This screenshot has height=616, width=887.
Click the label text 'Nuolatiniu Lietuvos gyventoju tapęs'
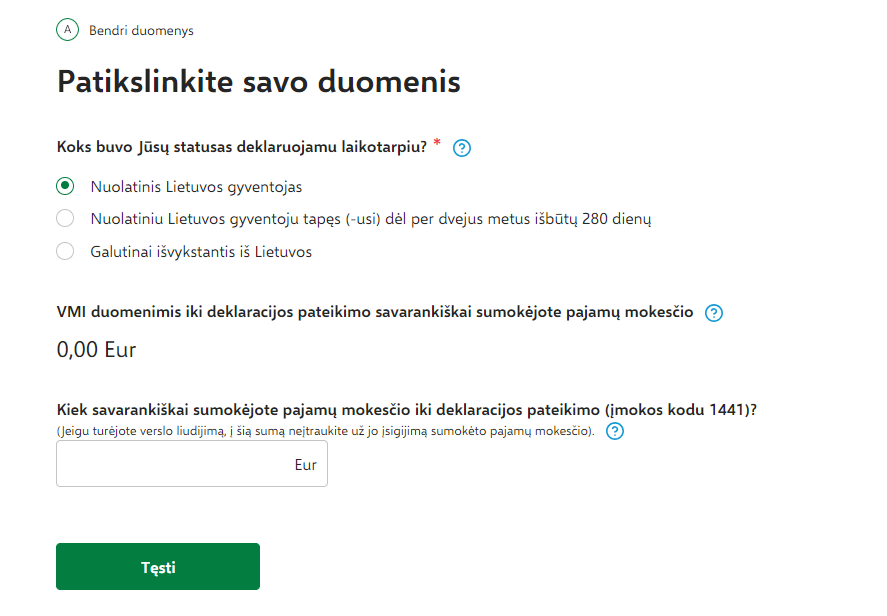click(x=371, y=219)
